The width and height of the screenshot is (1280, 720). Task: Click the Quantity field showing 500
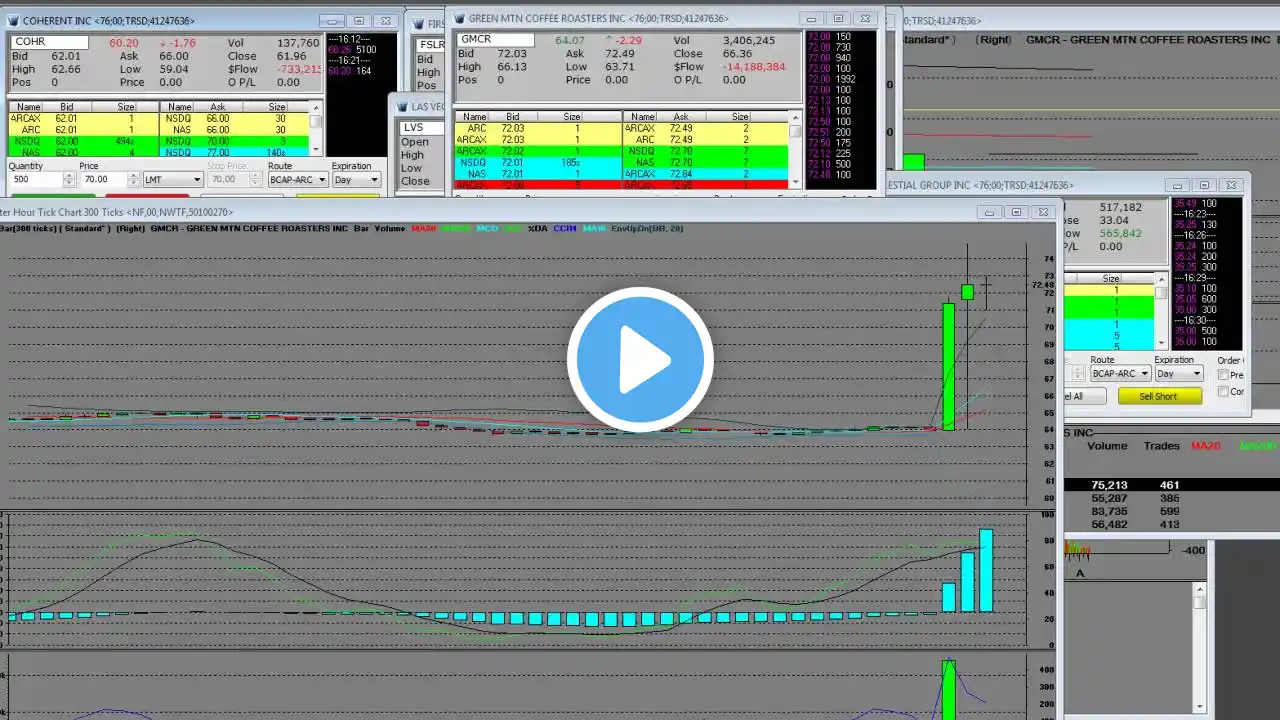click(35, 180)
